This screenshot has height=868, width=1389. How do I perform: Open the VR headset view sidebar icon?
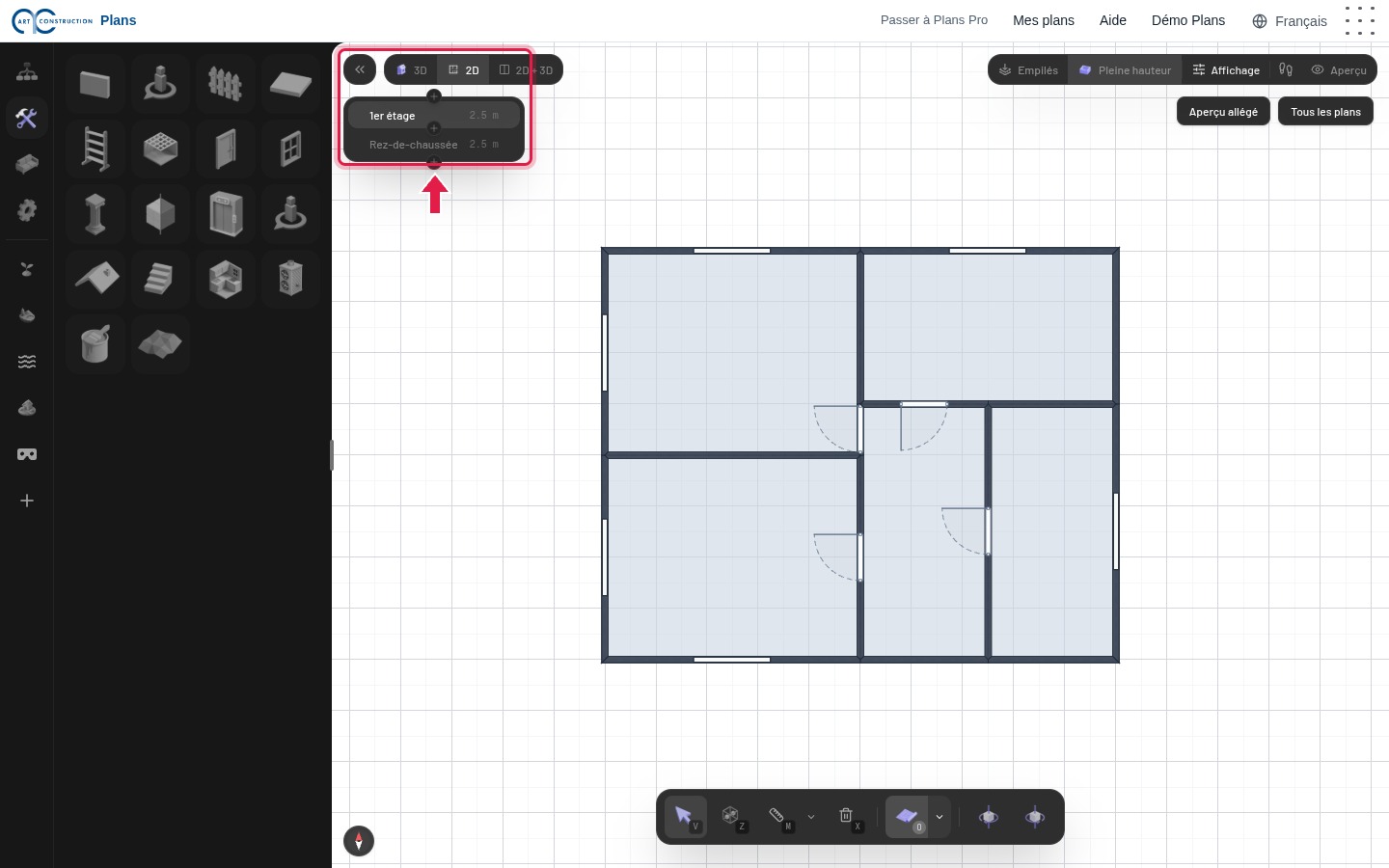point(27,454)
